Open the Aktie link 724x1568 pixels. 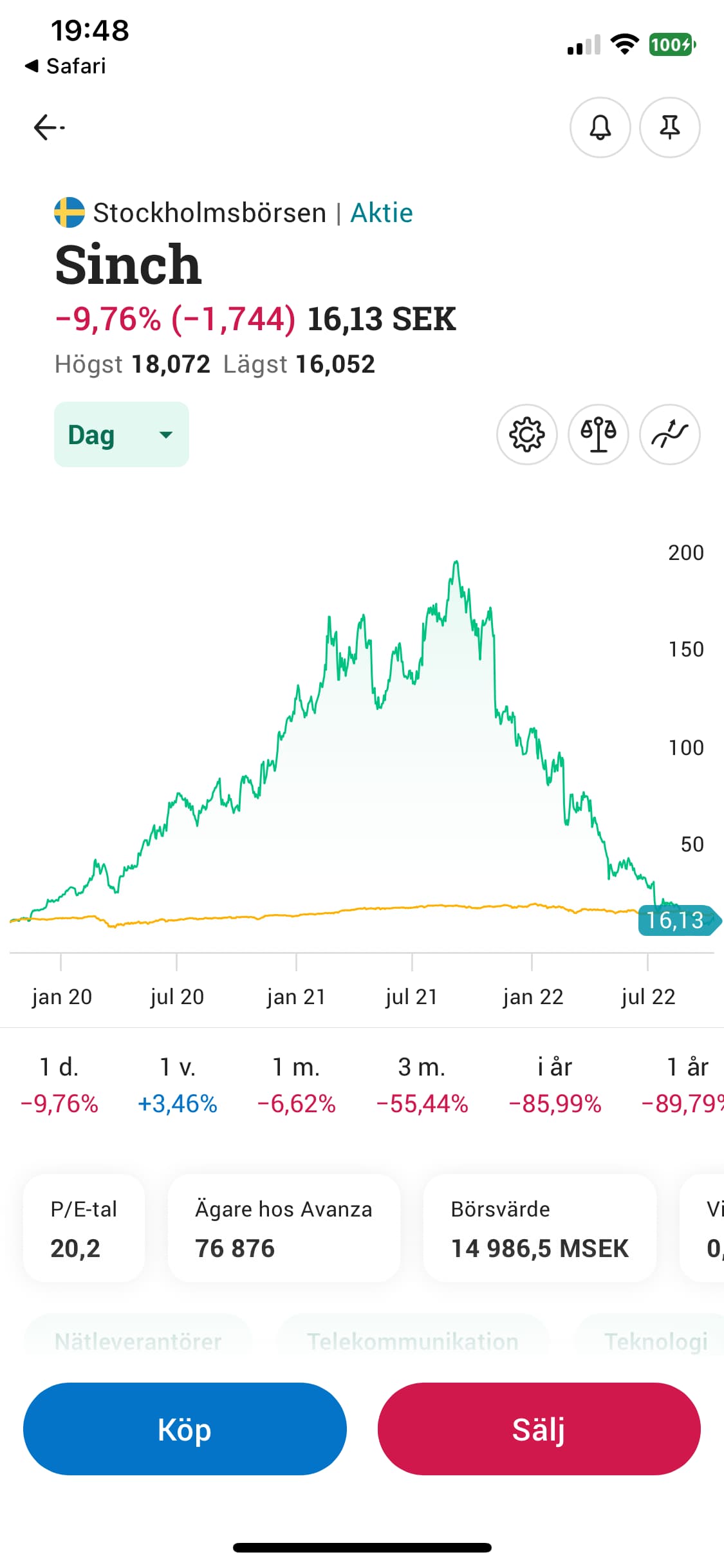381,213
